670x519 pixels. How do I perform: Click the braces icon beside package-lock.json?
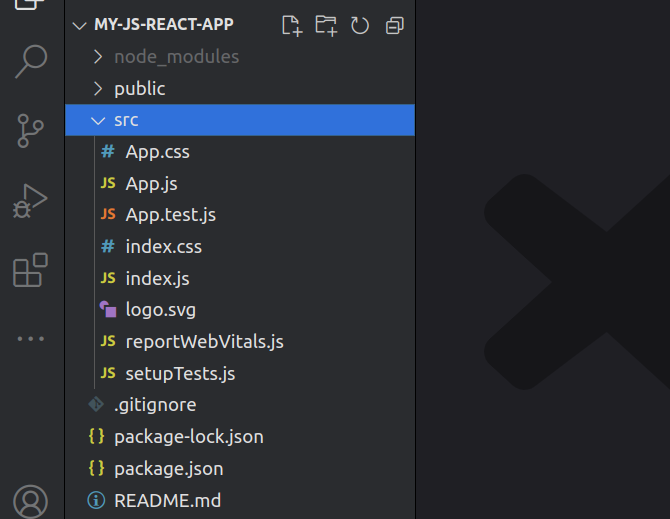(96, 436)
